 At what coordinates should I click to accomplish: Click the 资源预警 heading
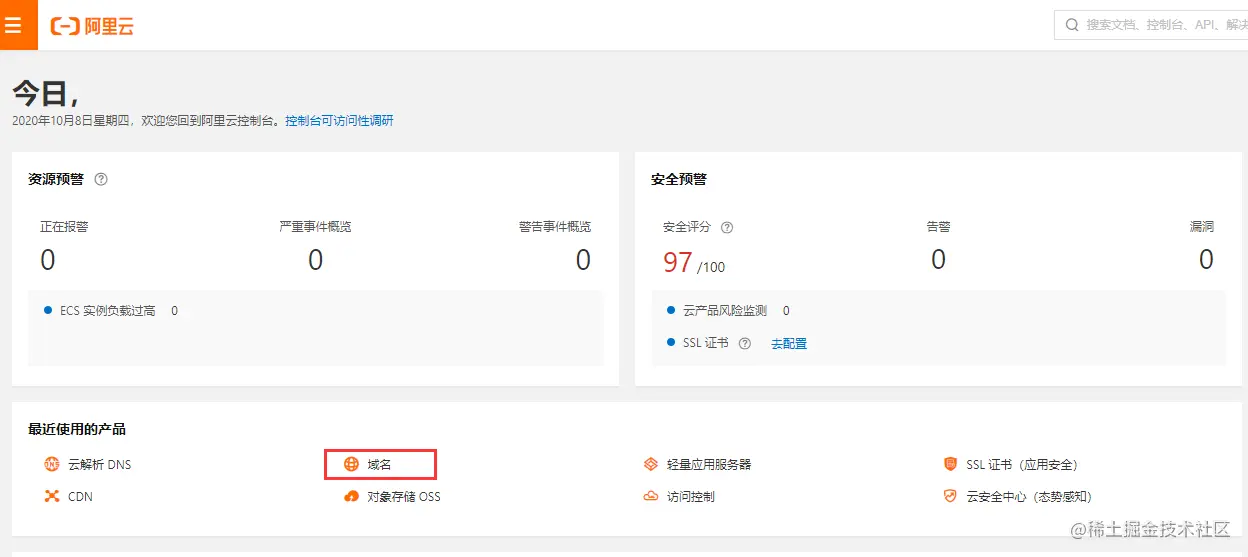[x=56, y=179]
